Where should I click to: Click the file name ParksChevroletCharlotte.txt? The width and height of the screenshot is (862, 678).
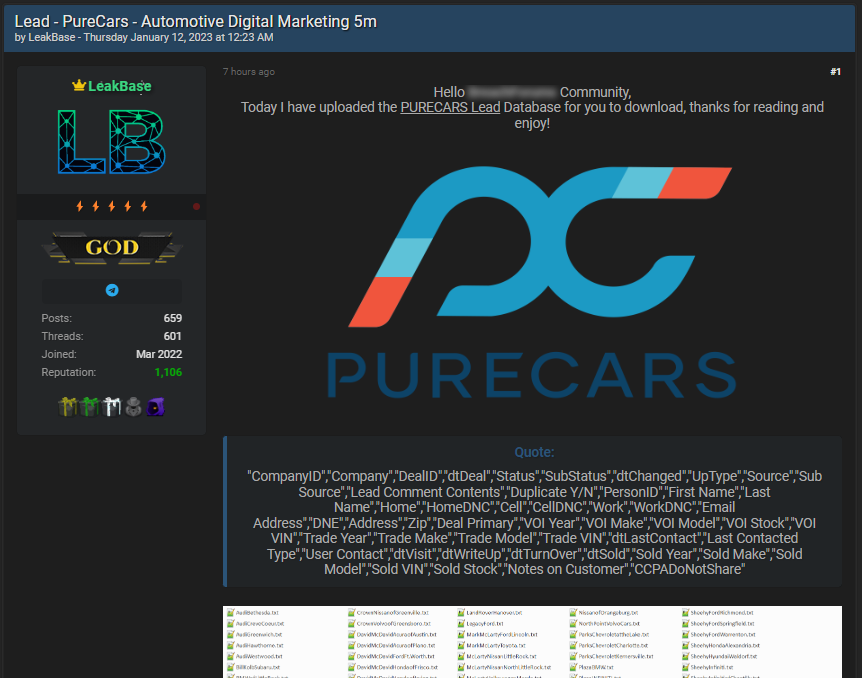(613, 645)
